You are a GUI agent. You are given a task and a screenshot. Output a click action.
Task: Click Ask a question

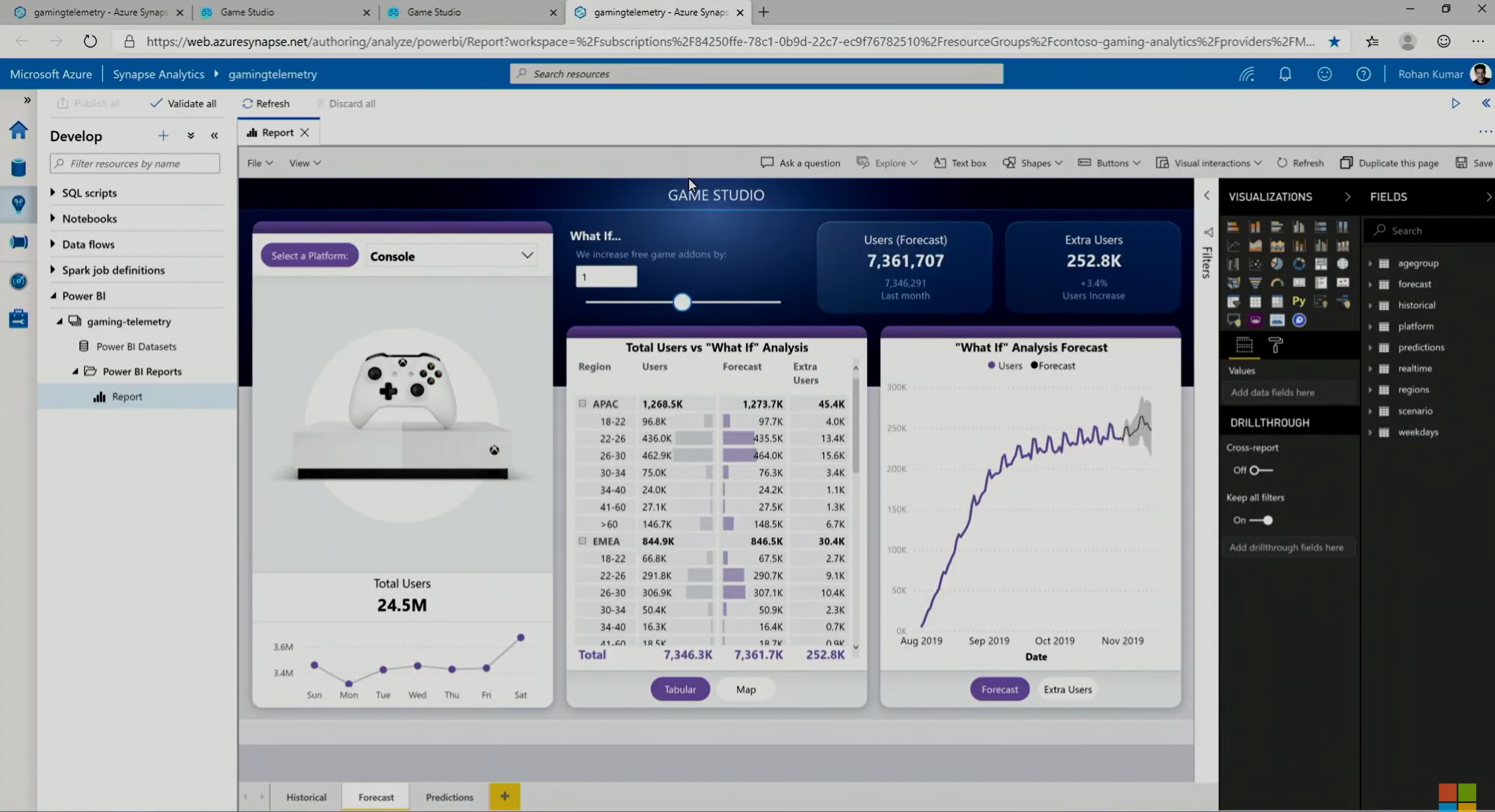click(800, 163)
